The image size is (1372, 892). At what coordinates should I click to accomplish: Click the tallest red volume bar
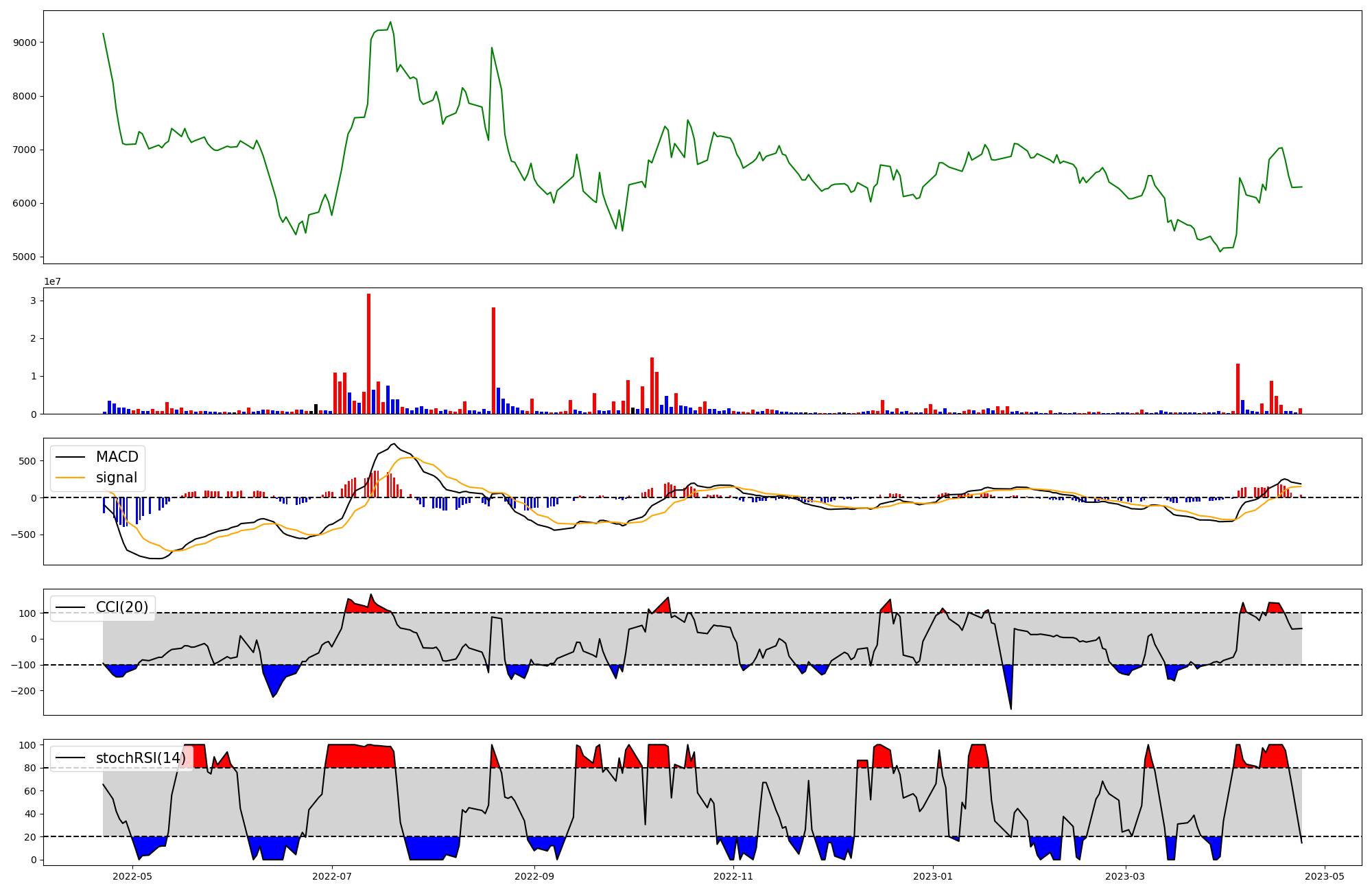[x=369, y=353]
